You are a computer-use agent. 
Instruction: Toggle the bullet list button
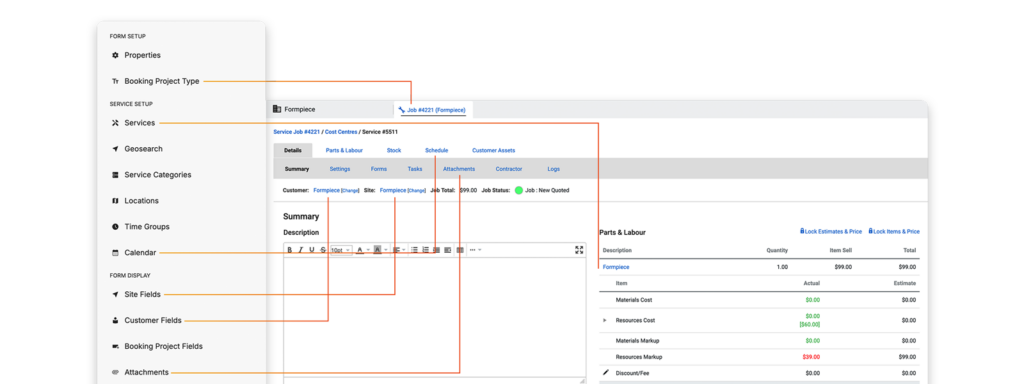(414, 249)
